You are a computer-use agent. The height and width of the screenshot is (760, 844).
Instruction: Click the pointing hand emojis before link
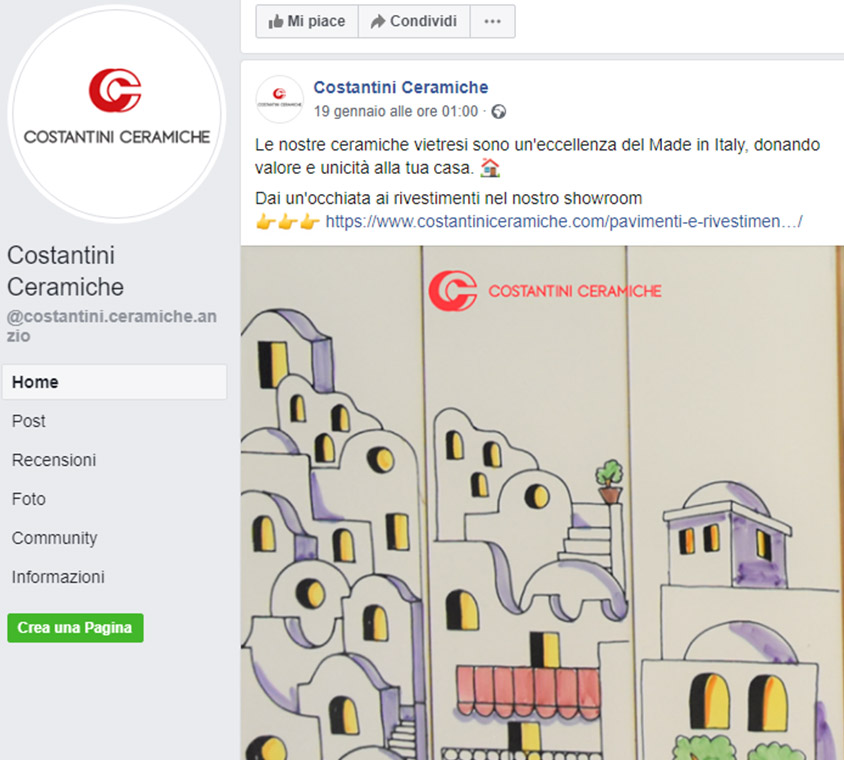tap(287, 222)
